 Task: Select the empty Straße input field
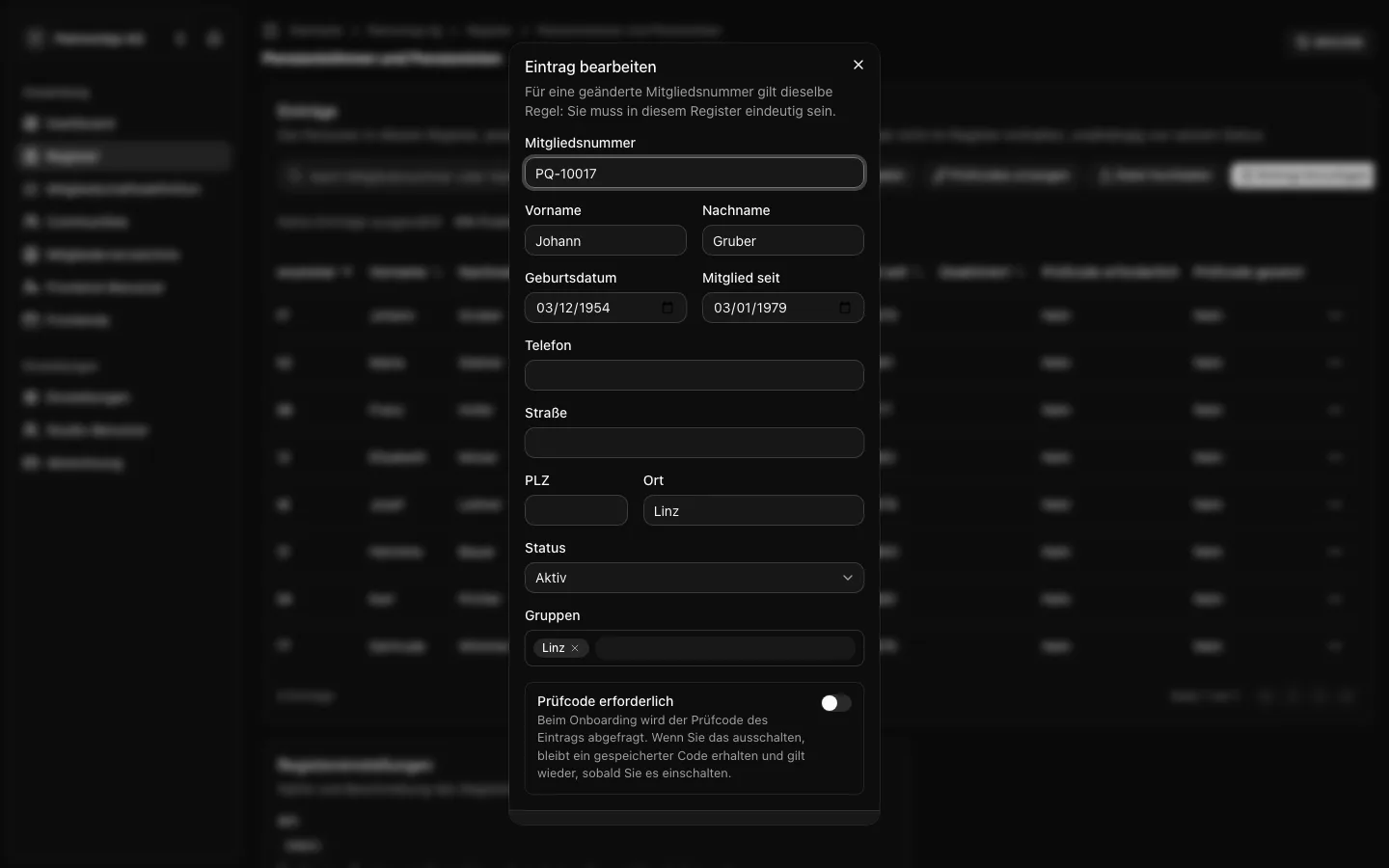(694, 443)
